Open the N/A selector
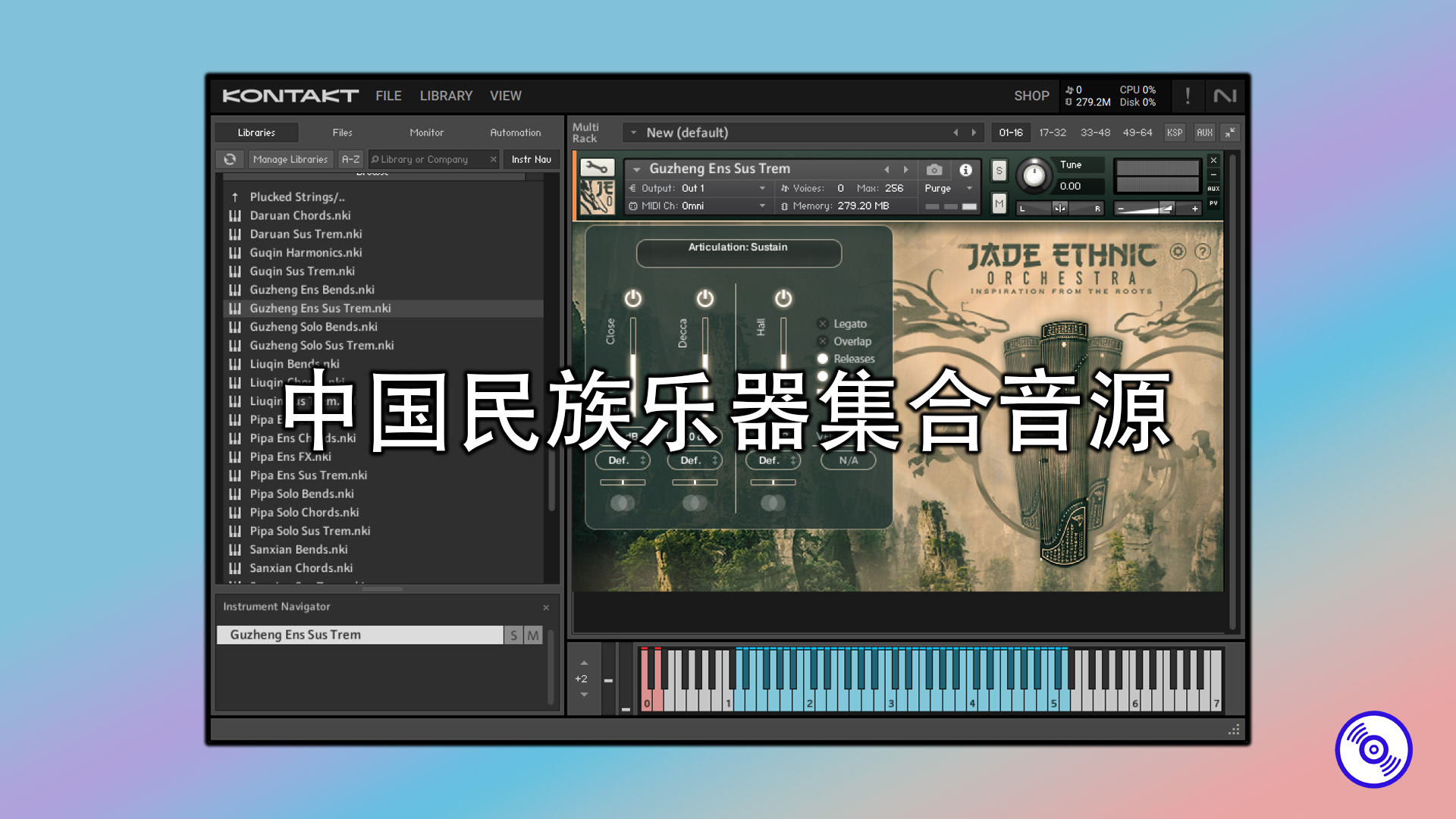This screenshot has height=819, width=1456. (848, 460)
